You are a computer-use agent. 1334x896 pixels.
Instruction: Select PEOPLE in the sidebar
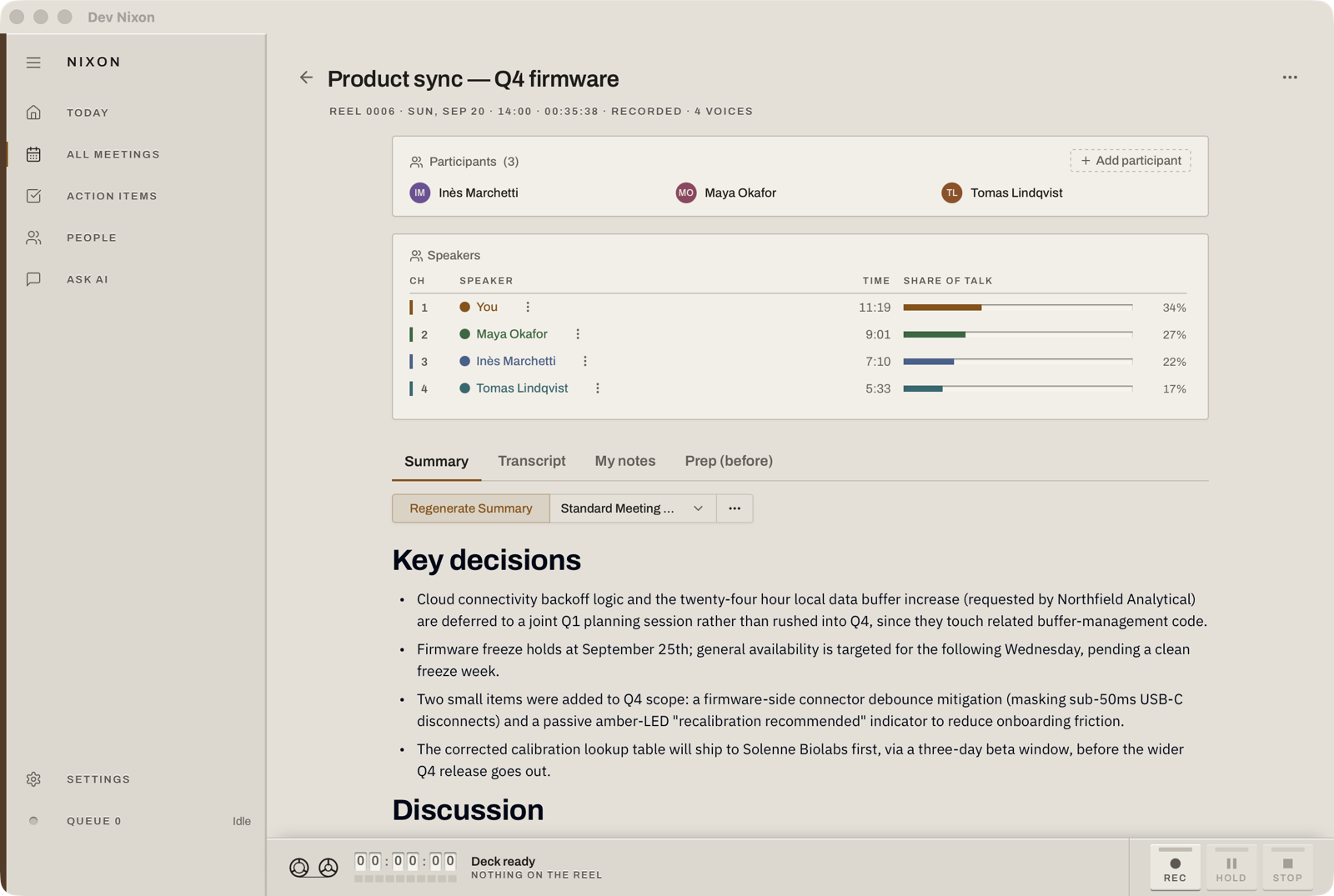(x=92, y=238)
